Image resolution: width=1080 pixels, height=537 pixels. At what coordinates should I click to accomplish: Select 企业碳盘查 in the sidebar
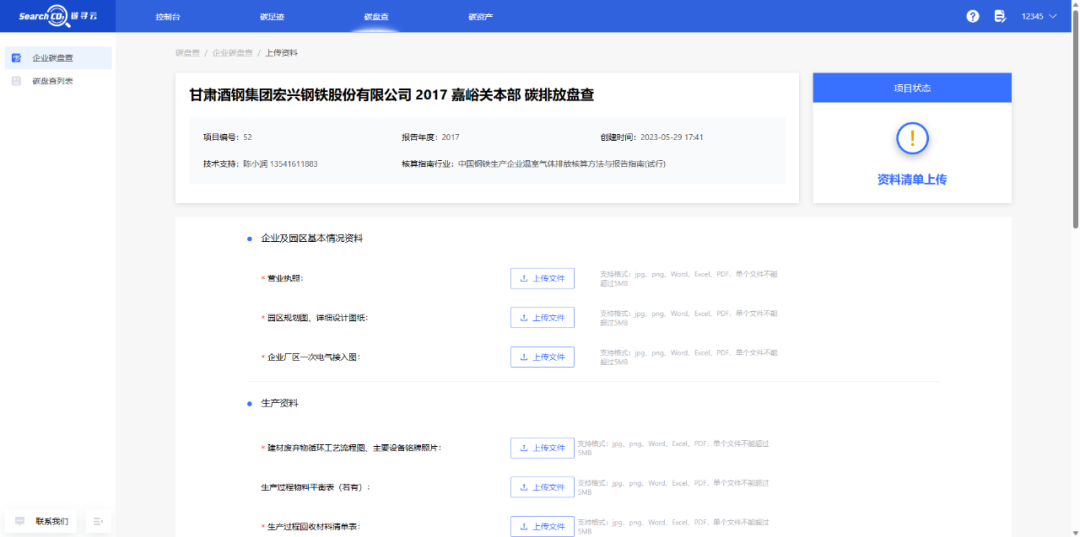click(x=58, y=58)
